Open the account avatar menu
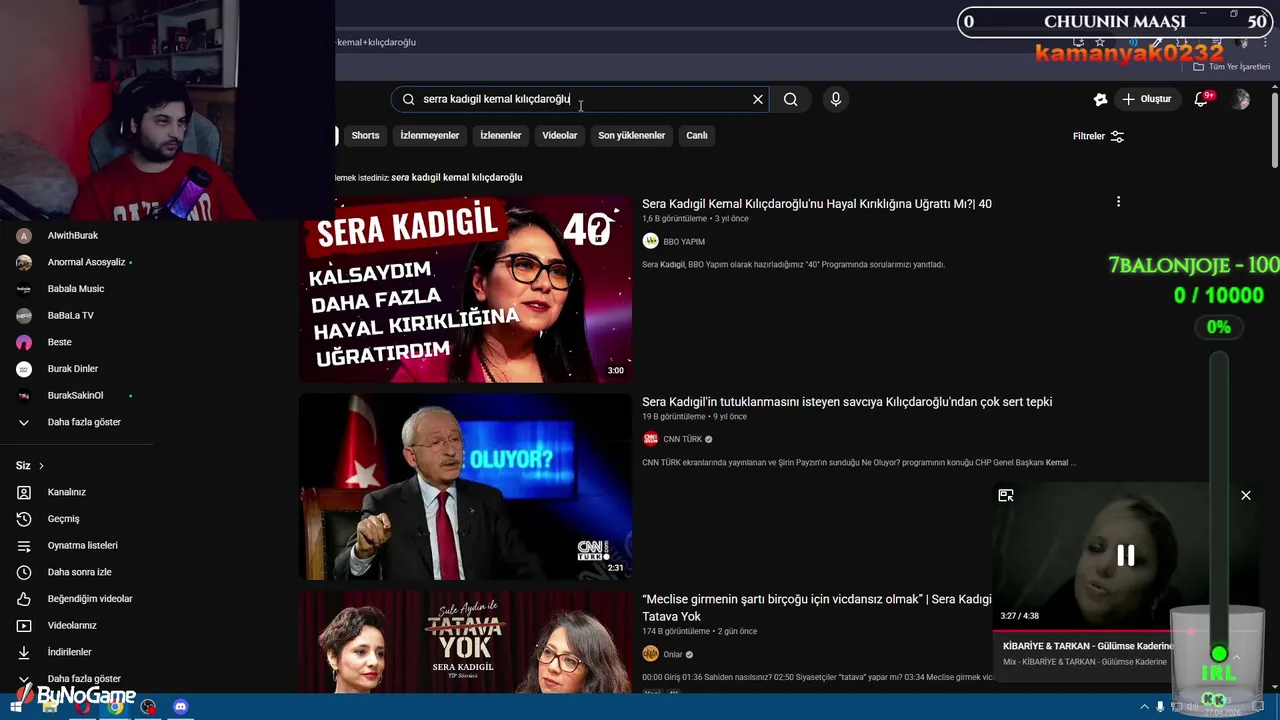 [x=1241, y=99]
